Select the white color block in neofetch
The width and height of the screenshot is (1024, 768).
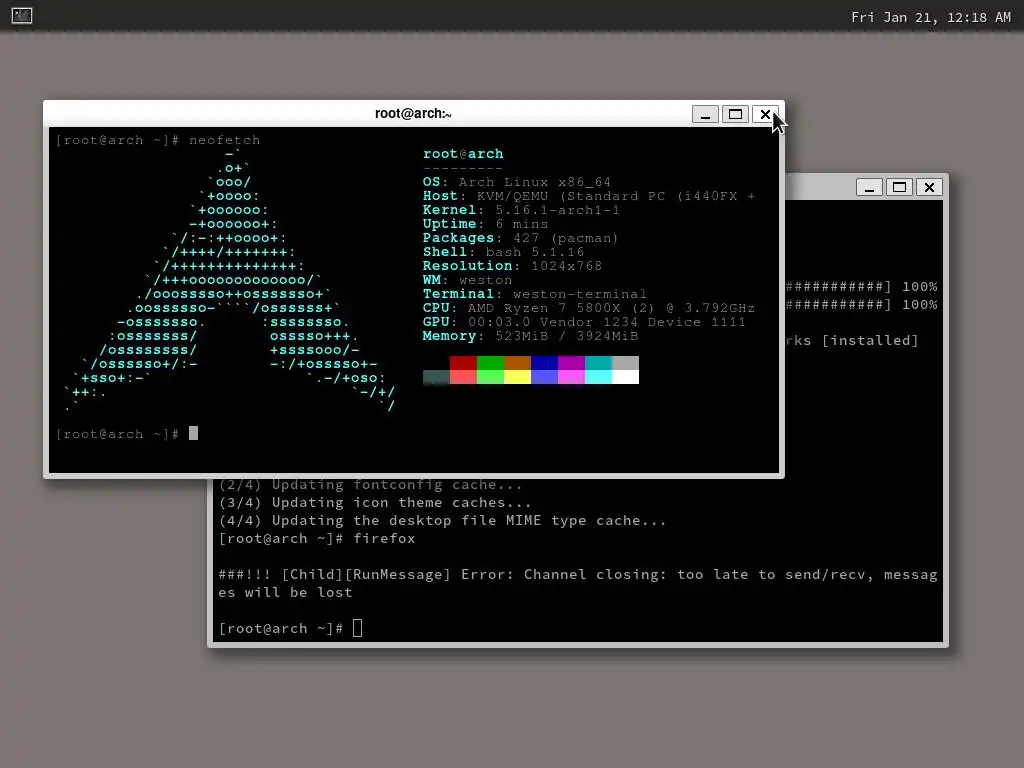(x=625, y=377)
